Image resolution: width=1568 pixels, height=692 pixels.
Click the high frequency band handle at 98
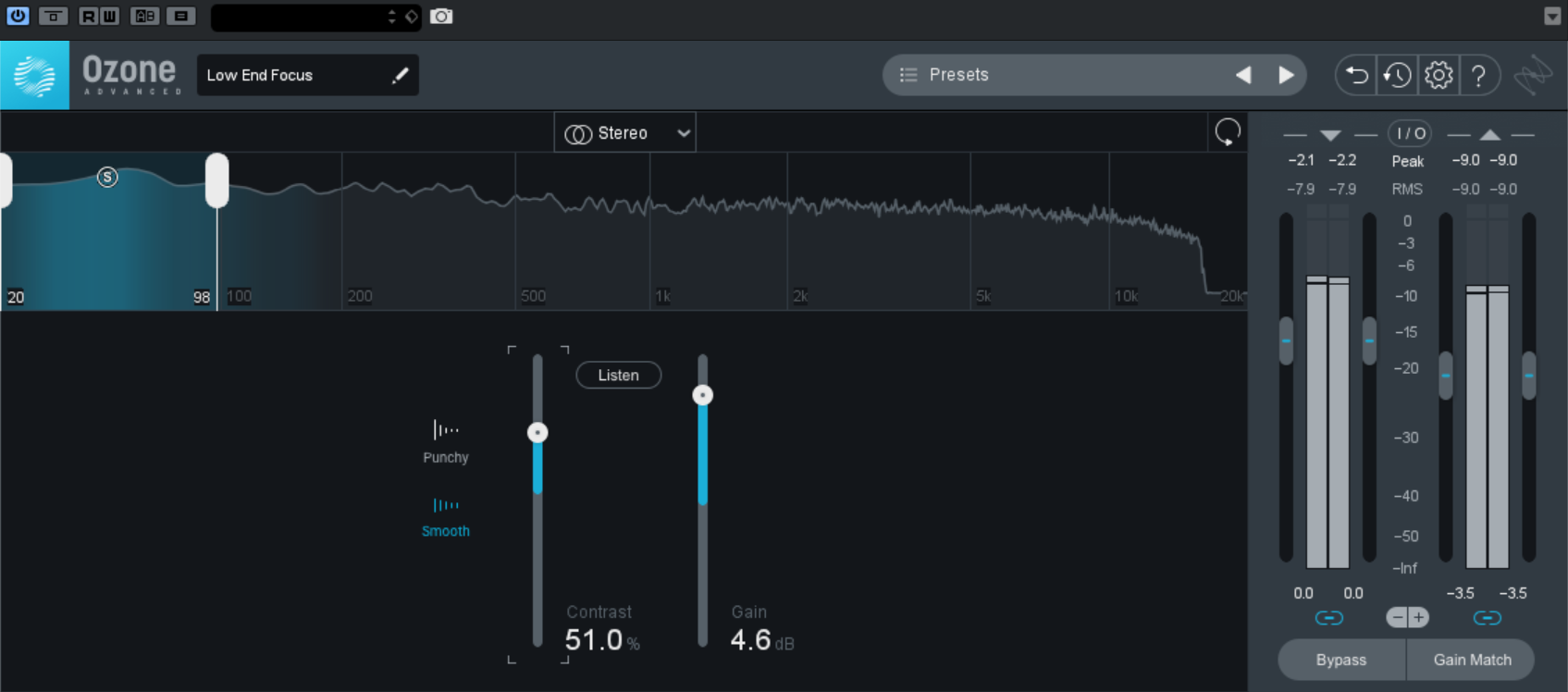pos(217,180)
